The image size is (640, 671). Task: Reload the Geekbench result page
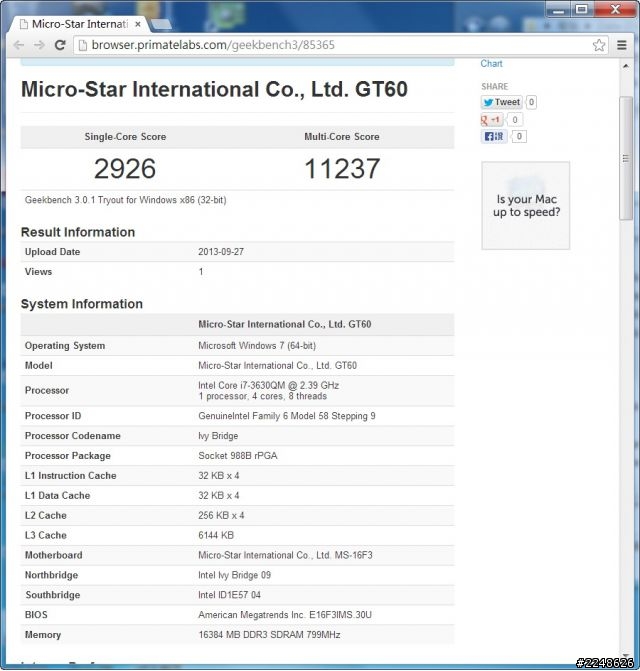tap(60, 45)
